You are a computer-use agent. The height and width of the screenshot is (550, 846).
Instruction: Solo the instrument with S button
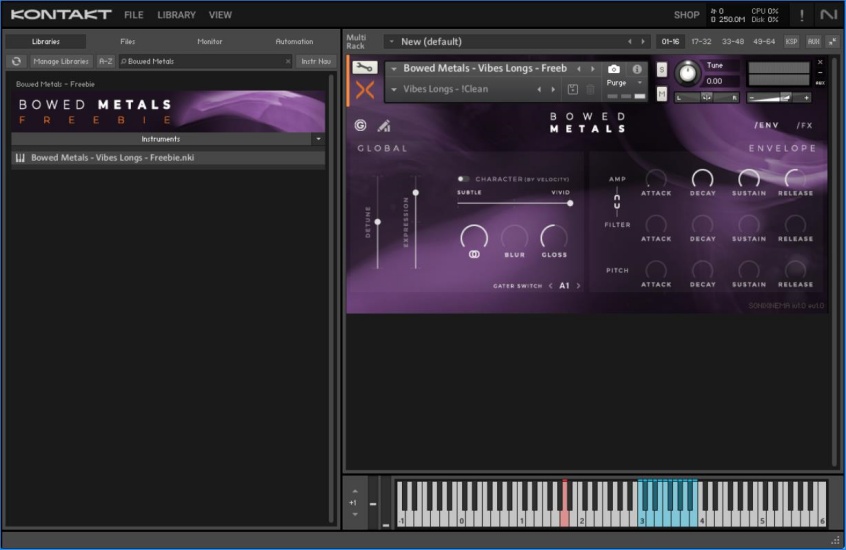pyautogui.click(x=662, y=70)
